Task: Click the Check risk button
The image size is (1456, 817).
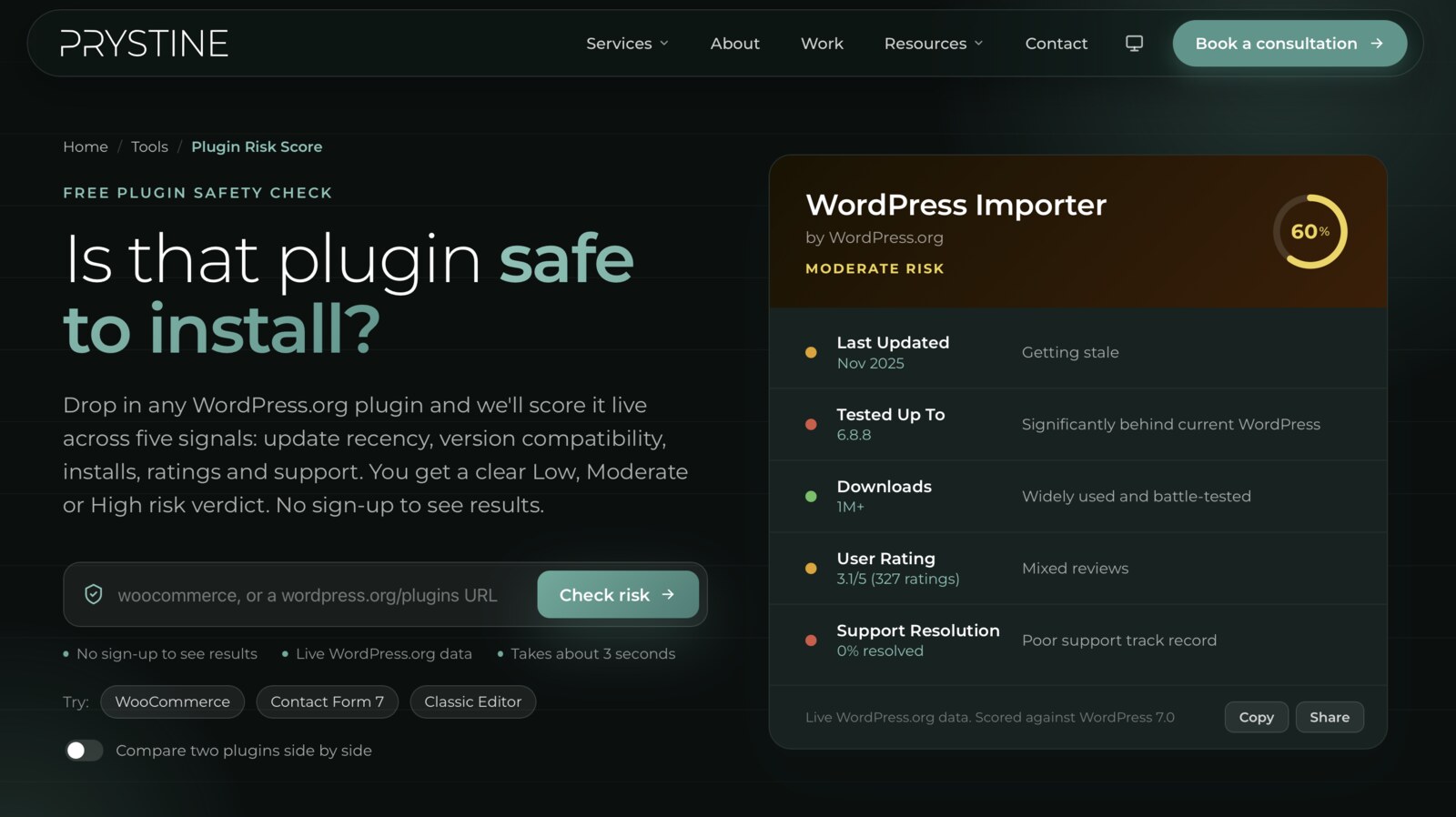Action: [618, 594]
